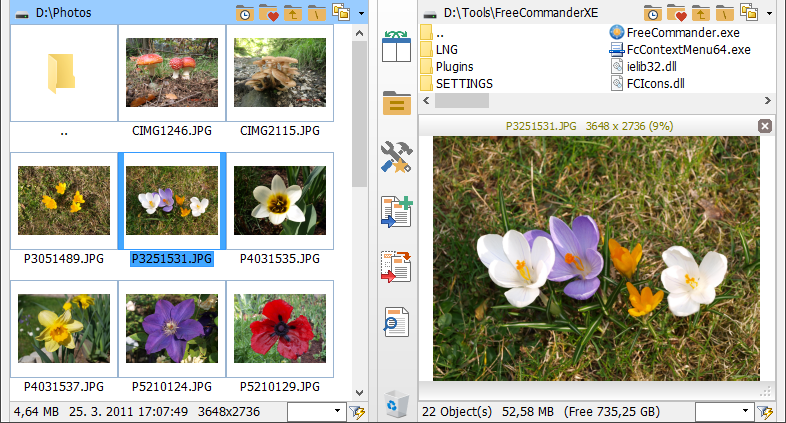Click '4,64 MB' in left status bar

pos(37,412)
